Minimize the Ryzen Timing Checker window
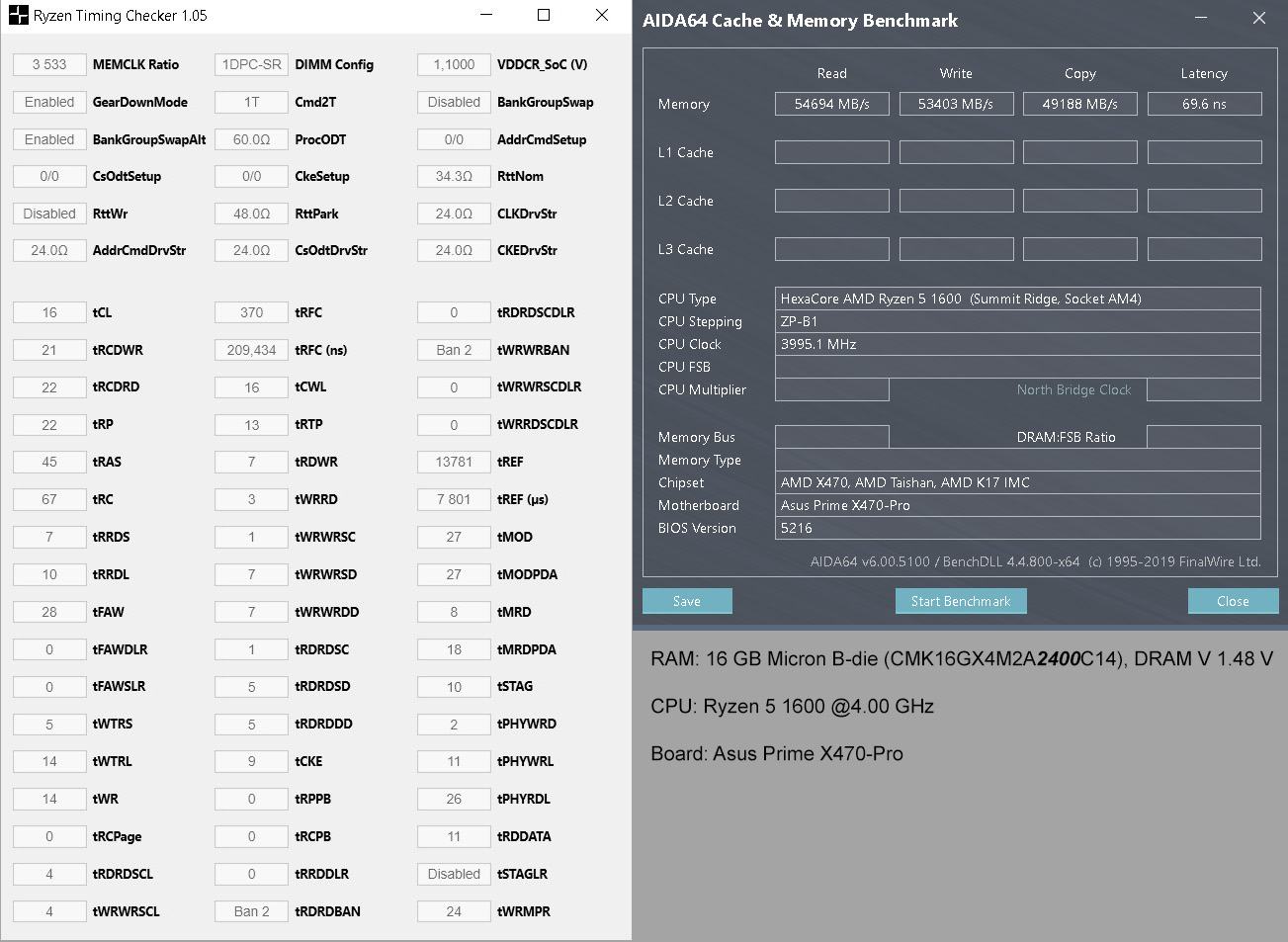Image resolution: width=1288 pixels, height=942 pixels. click(x=486, y=15)
